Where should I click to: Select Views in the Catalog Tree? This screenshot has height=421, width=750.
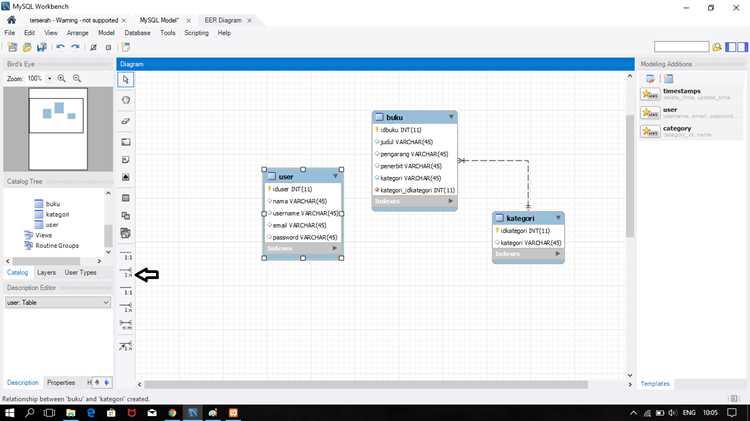coord(43,235)
